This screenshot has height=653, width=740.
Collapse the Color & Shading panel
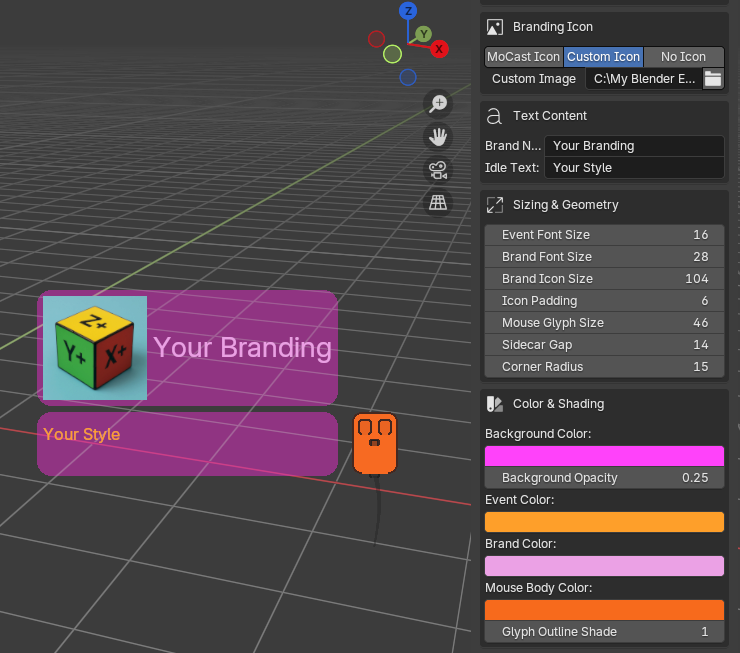tap(558, 404)
